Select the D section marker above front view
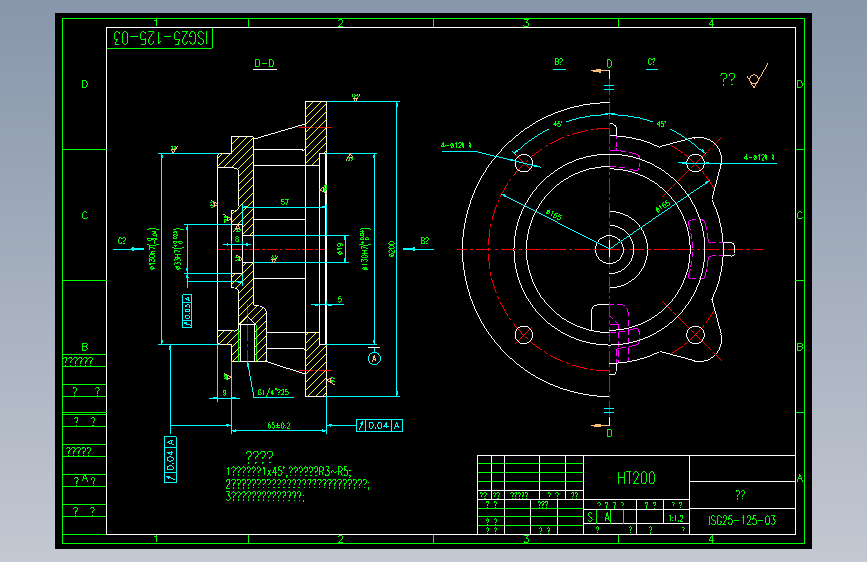The width and height of the screenshot is (867, 562). tap(609, 64)
